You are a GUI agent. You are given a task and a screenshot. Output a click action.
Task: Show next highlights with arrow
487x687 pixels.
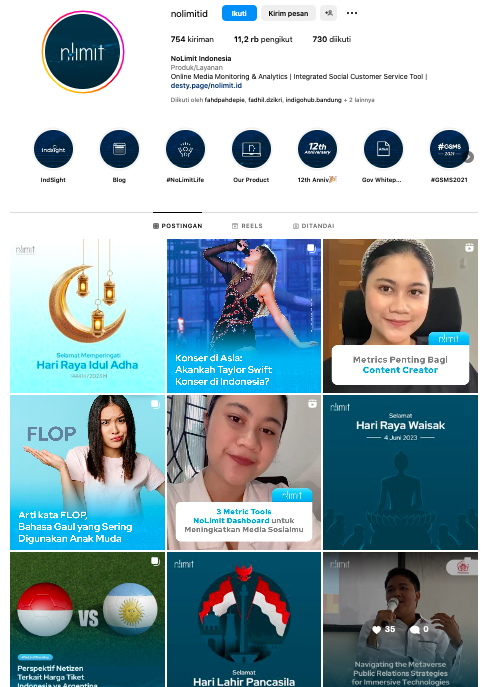tap(469, 157)
